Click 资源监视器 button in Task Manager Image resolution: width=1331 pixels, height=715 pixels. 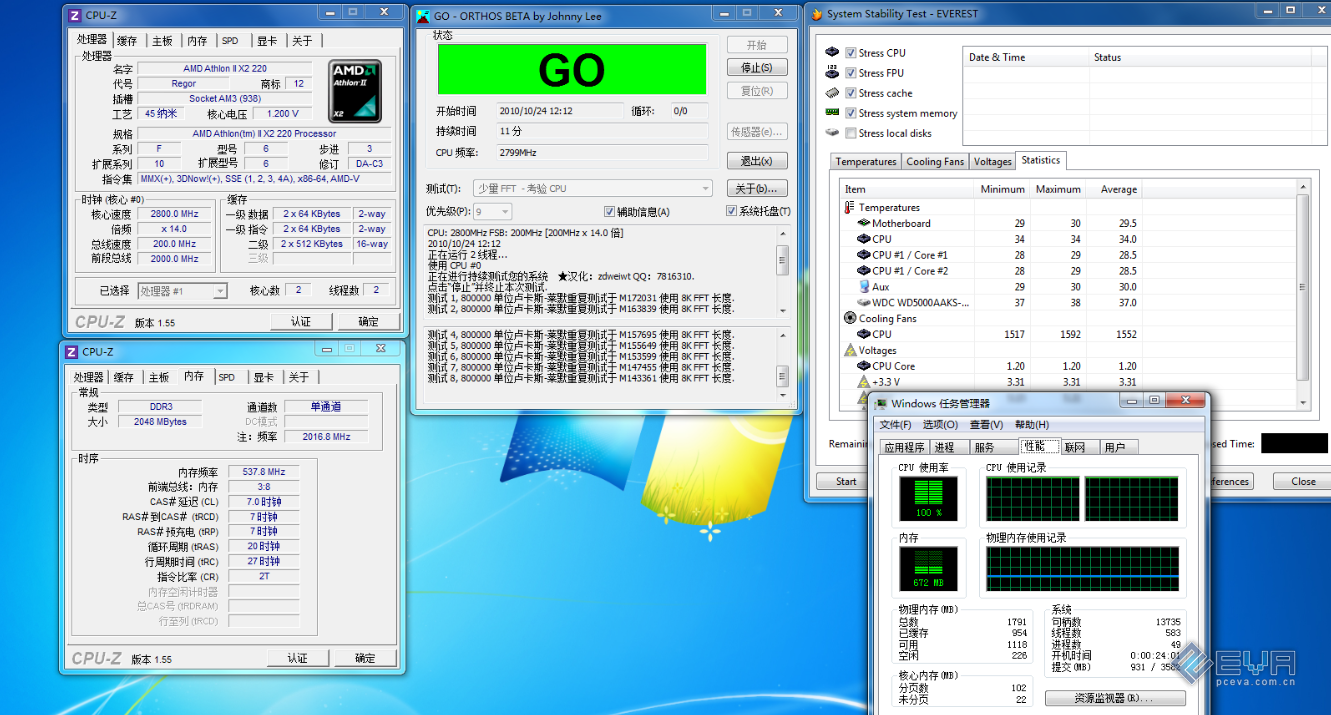1115,698
